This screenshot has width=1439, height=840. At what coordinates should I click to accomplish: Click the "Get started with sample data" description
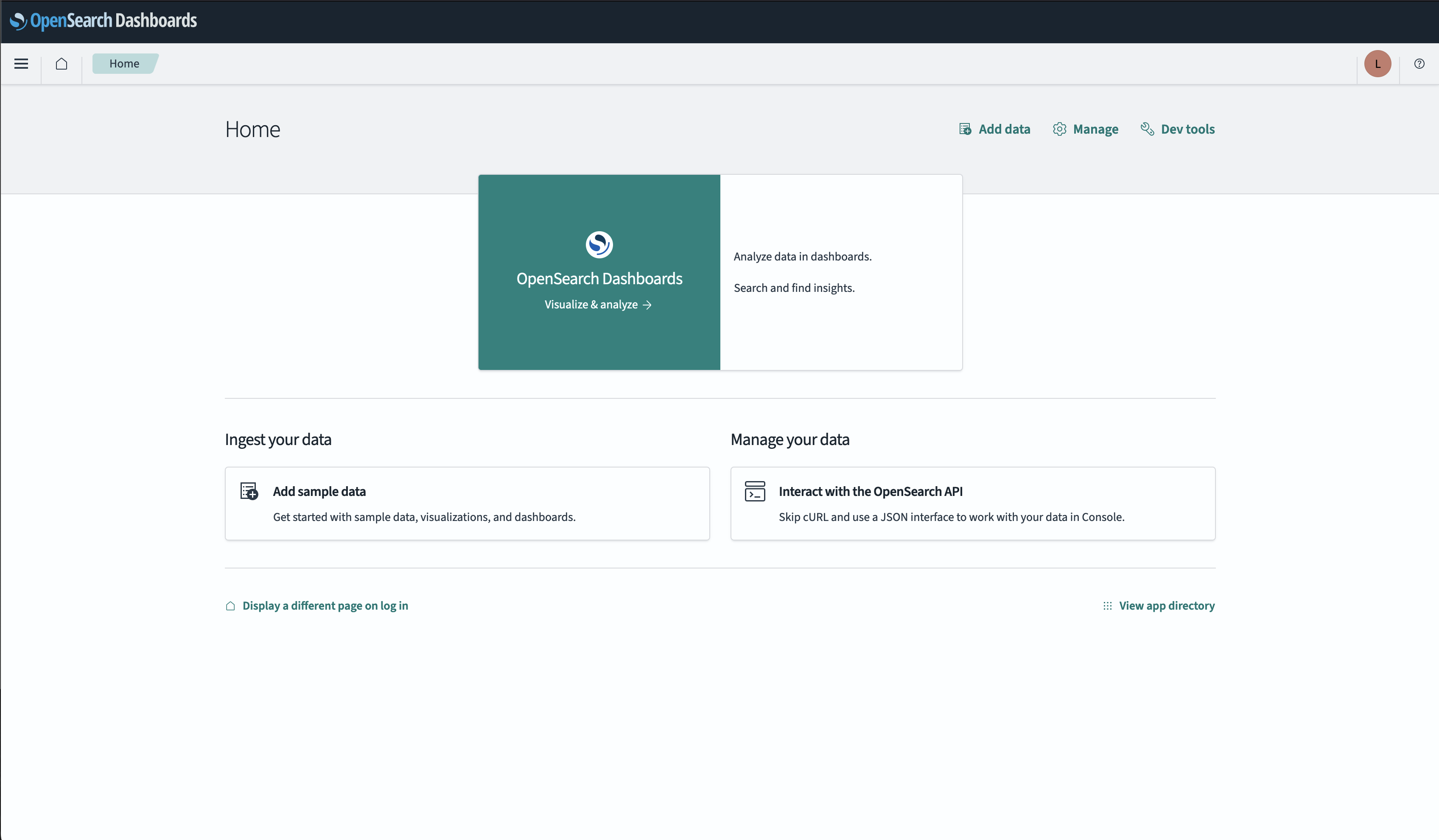[x=424, y=517]
